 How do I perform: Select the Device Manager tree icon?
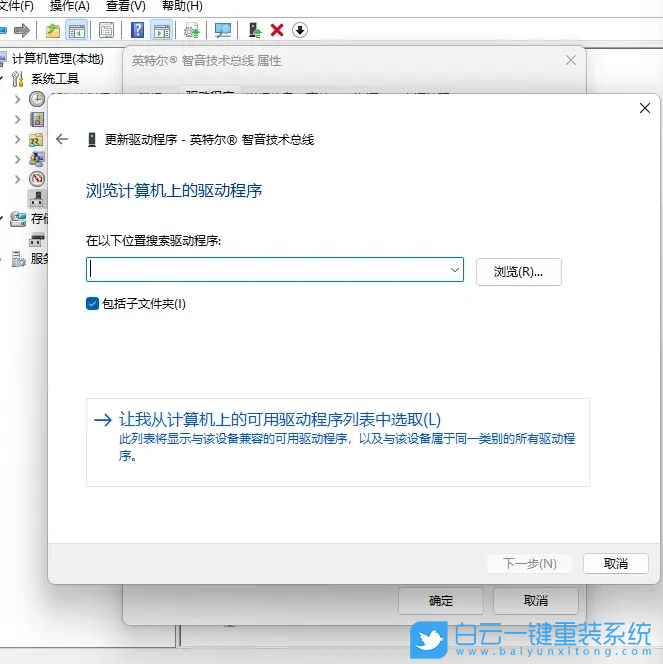[x=37, y=198]
